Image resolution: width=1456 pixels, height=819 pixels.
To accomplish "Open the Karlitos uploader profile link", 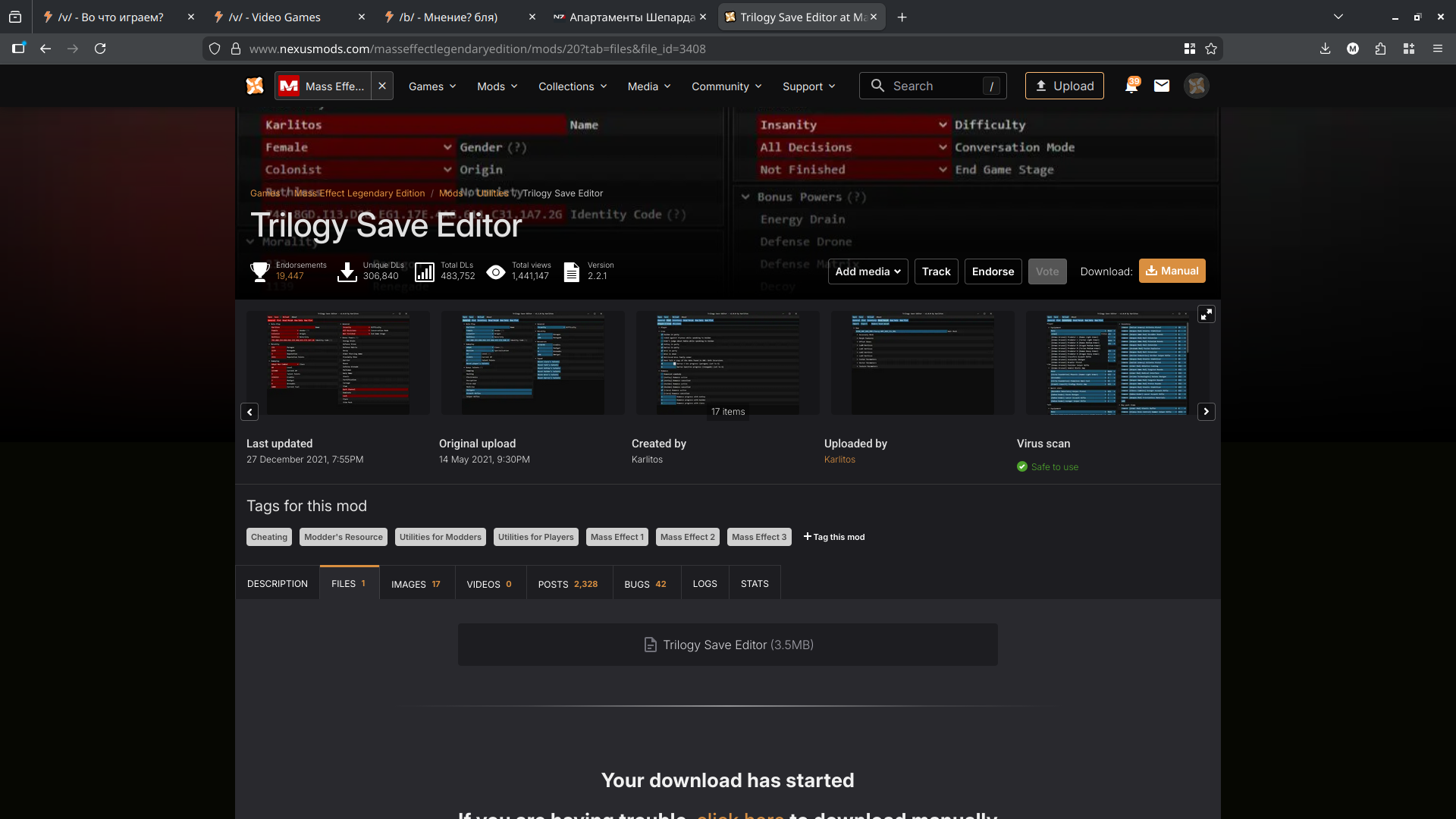I will [x=839, y=460].
